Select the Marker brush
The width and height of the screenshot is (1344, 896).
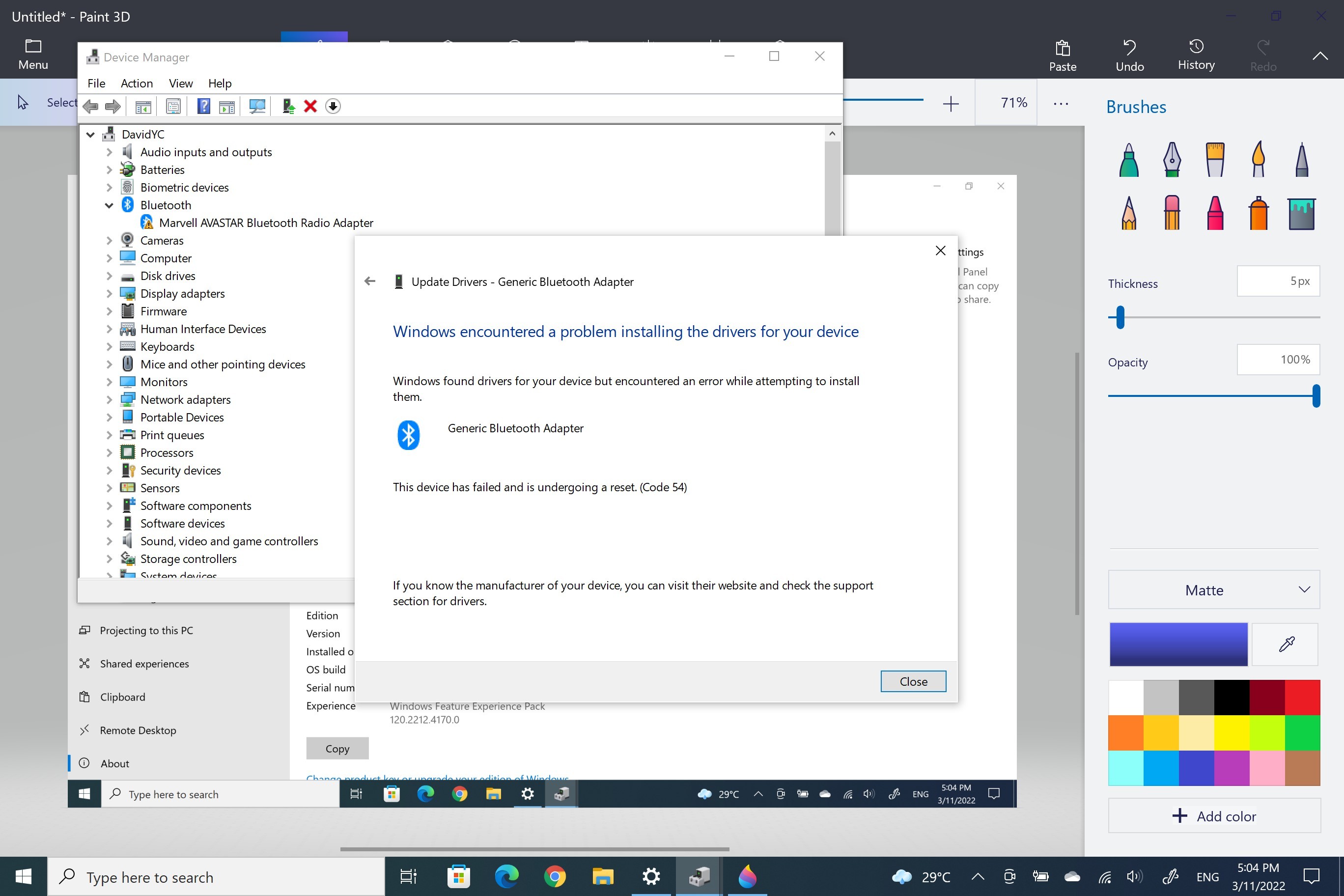[x=1128, y=160]
